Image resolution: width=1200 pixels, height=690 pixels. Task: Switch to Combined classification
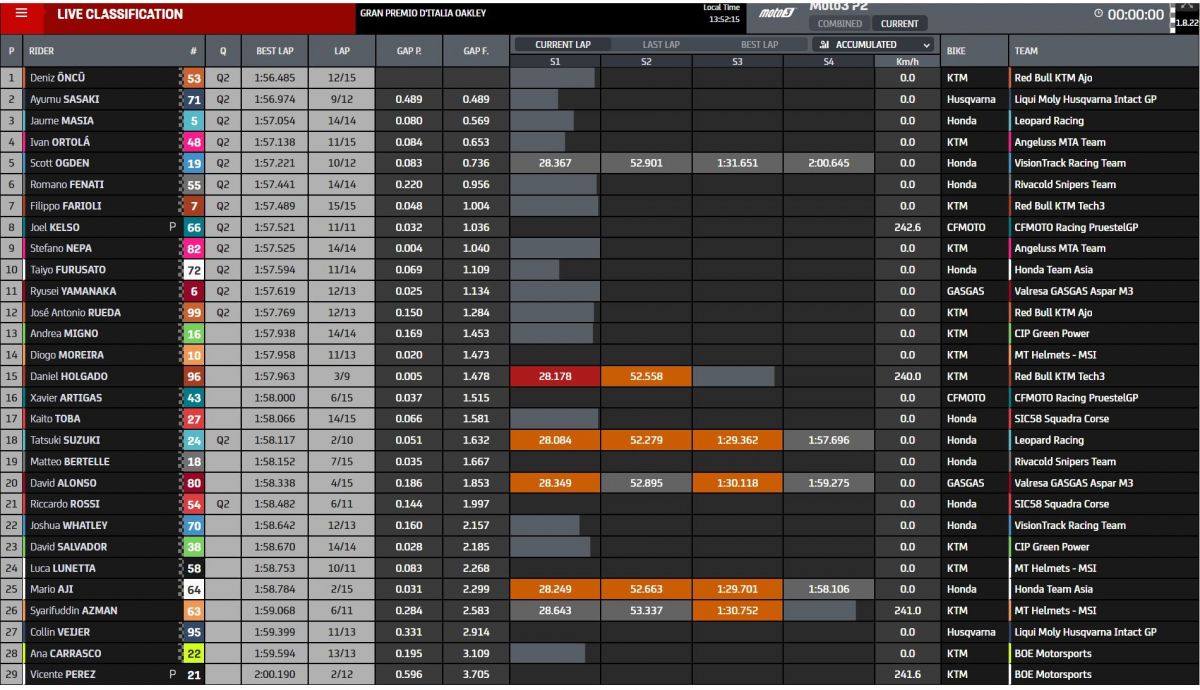click(839, 24)
